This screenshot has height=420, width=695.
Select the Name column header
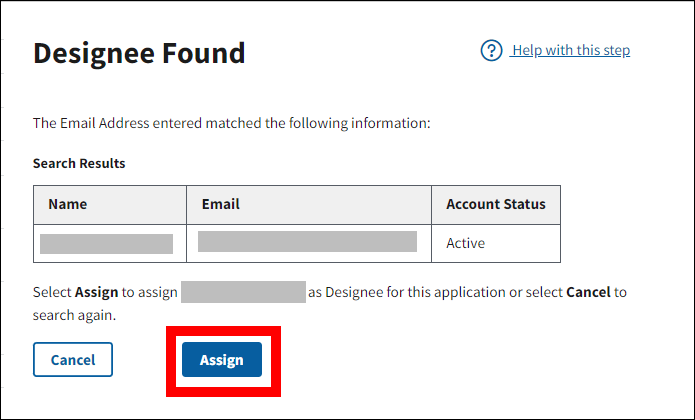pyautogui.click(x=68, y=204)
